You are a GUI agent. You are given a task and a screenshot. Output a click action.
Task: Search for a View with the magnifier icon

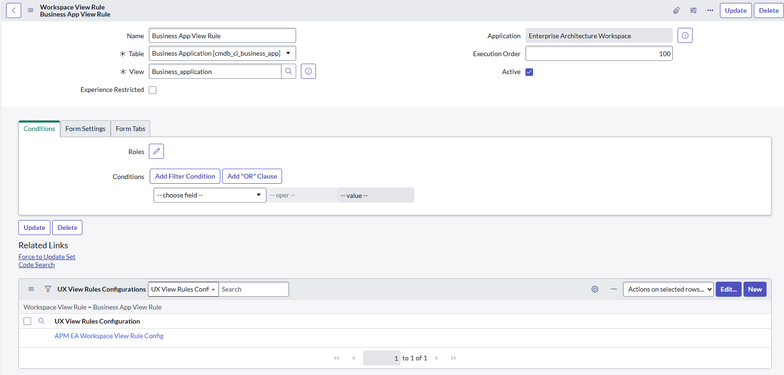(x=288, y=72)
